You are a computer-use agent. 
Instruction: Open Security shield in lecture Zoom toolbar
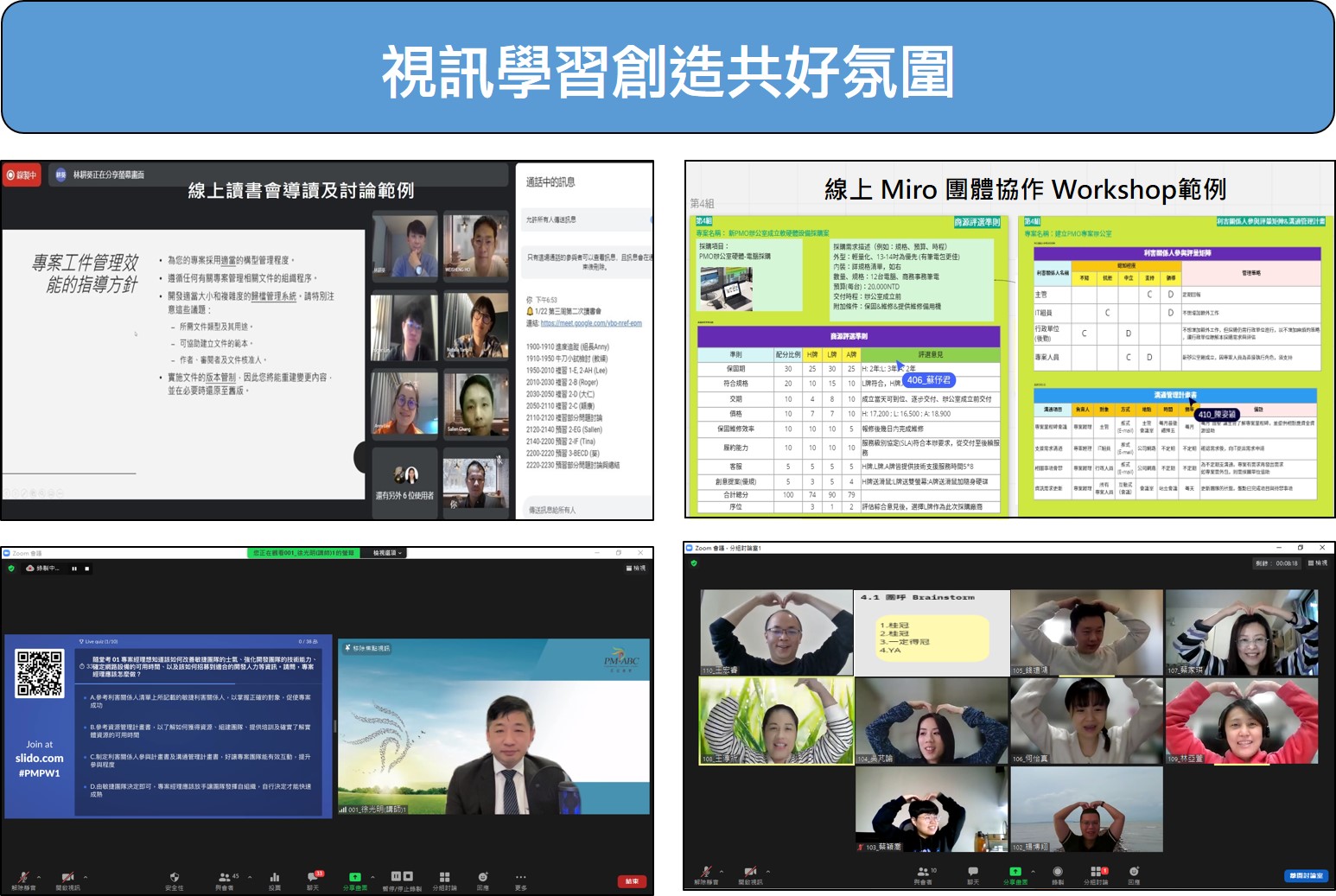pyautogui.click(x=175, y=878)
